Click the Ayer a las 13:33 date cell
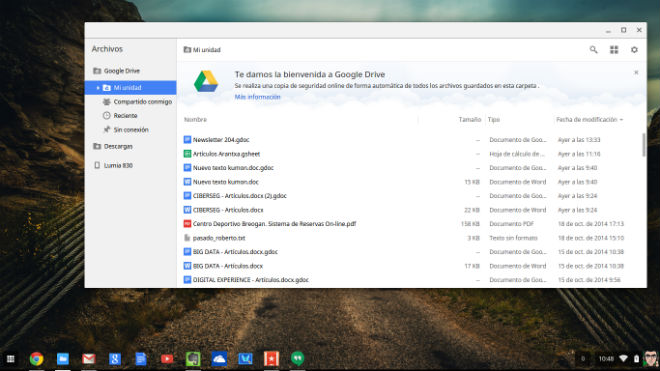The width and height of the screenshot is (660, 371). 579,140
